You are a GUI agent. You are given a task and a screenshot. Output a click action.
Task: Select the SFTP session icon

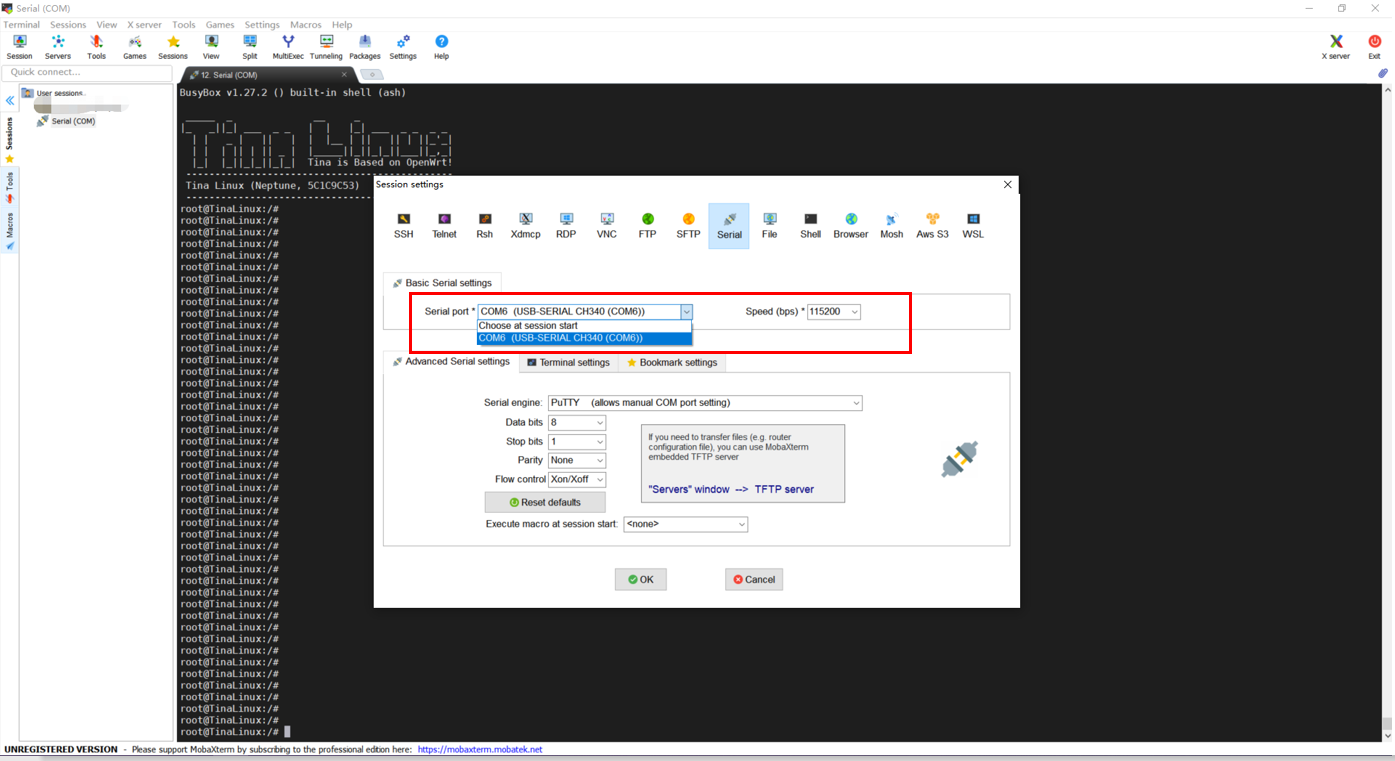688,225
